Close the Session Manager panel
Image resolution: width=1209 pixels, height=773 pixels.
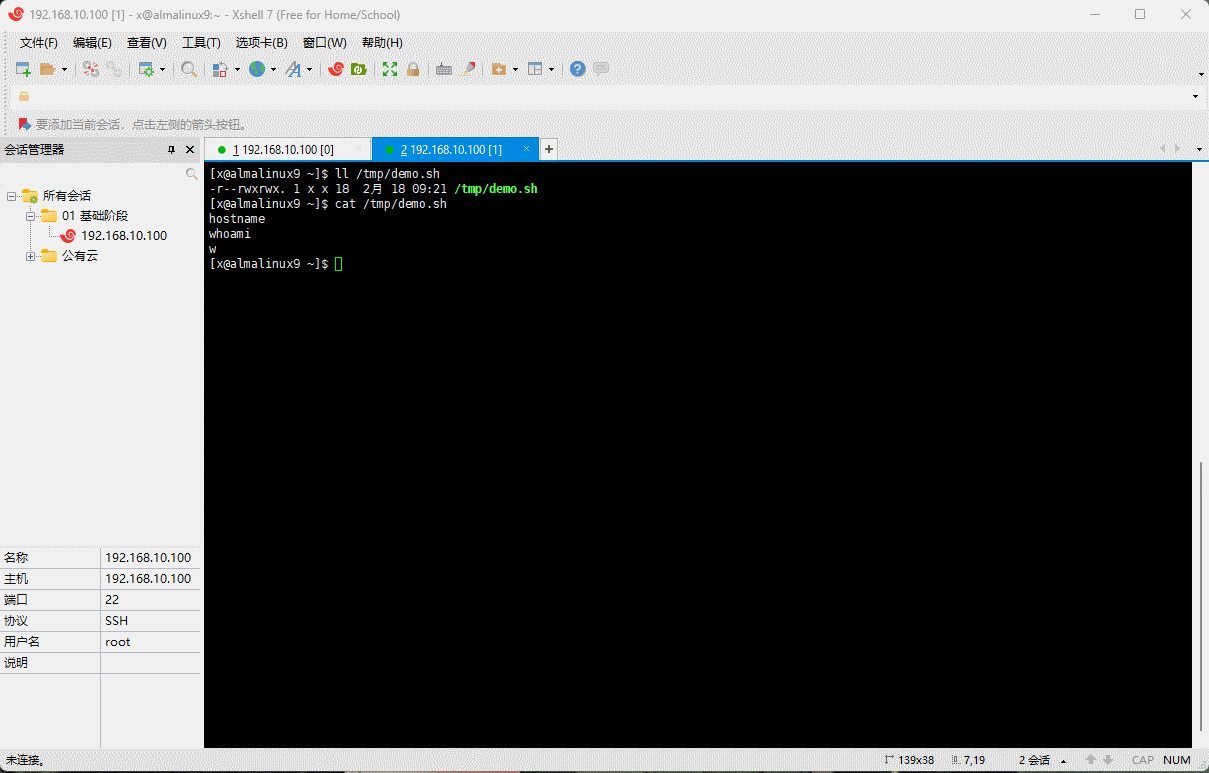(x=190, y=150)
